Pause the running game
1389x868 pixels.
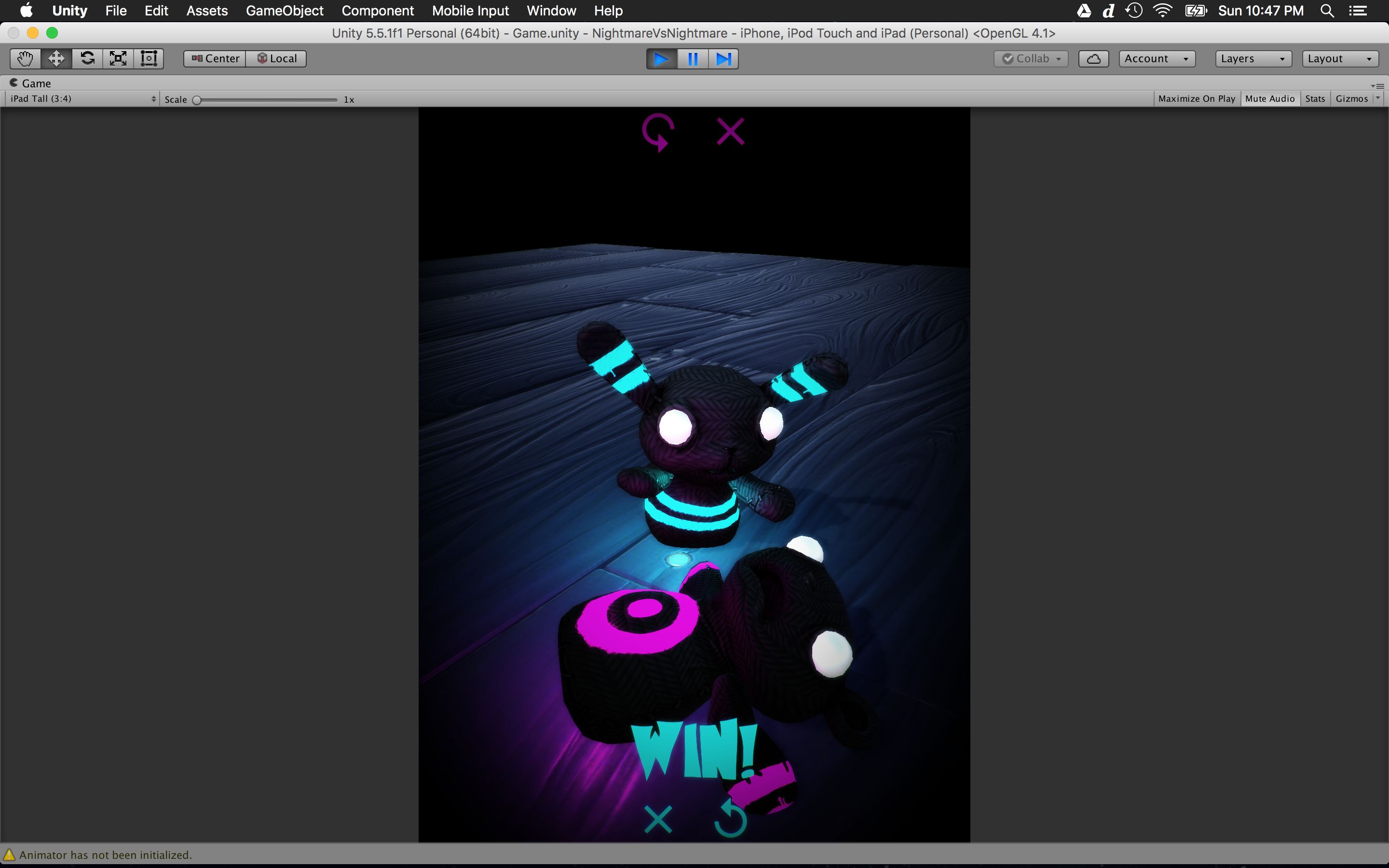point(692,59)
